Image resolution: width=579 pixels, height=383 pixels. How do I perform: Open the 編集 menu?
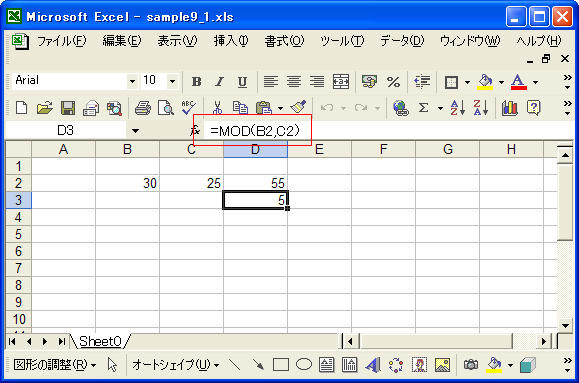[x=122, y=41]
